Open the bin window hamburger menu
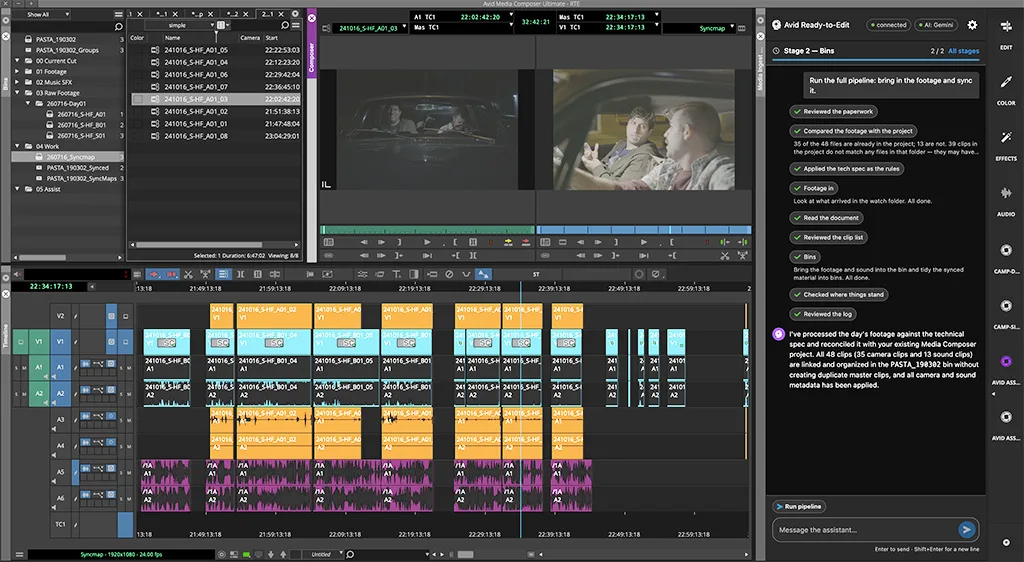The width and height of the screenshot is (1024, 562). (x=296, y=25)
